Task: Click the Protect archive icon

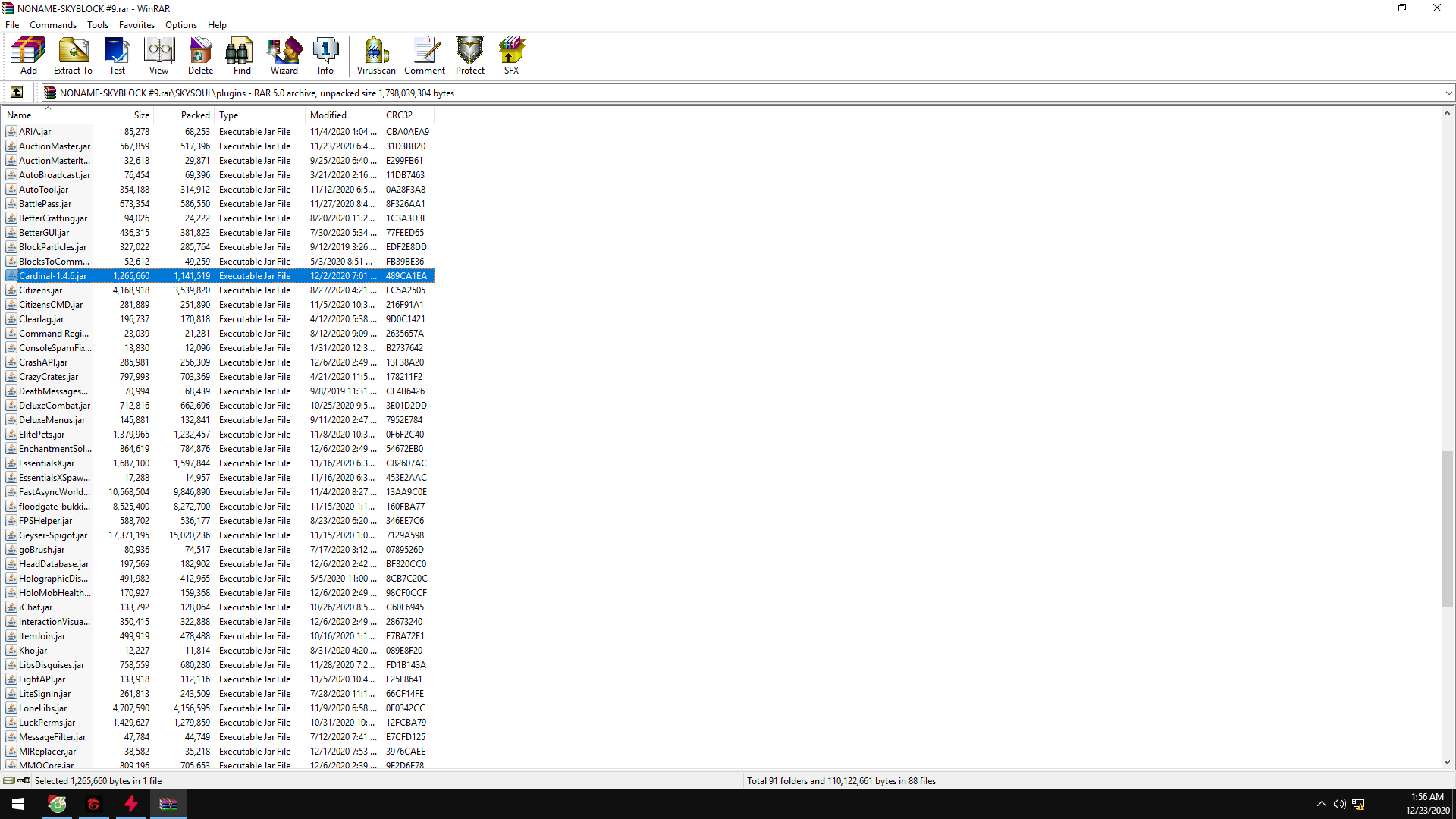Action: pos(469,56)
